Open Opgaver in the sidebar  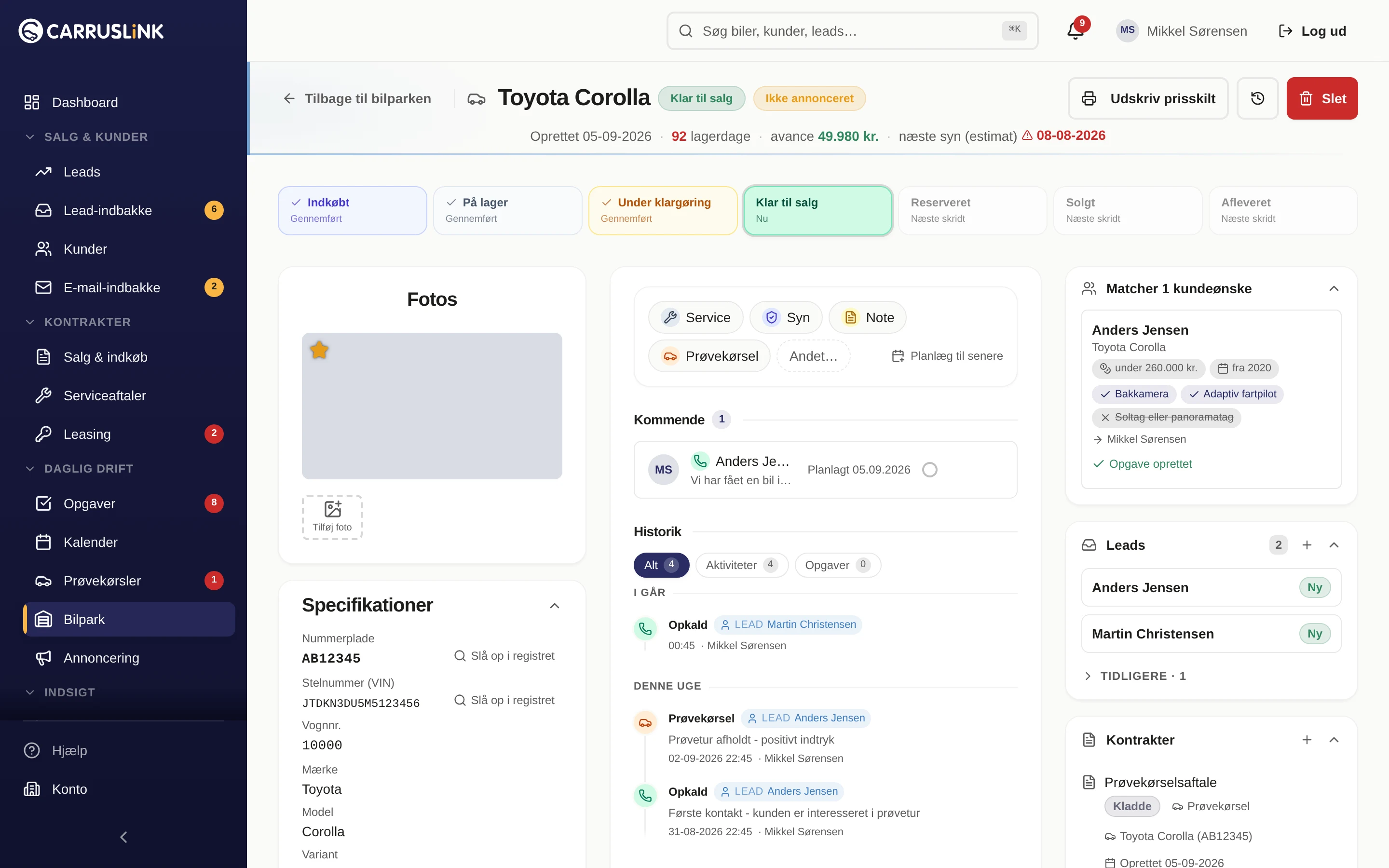[x=129, y=503]
